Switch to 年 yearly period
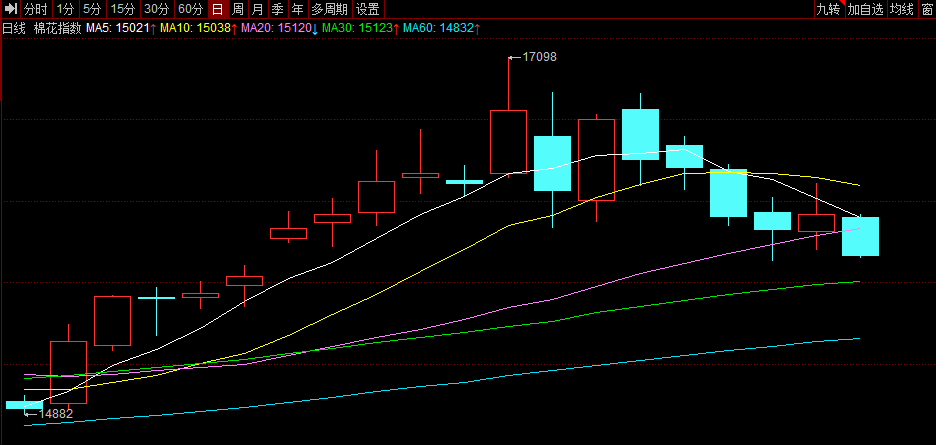The image size is (936, 445). tap(297, 8)
